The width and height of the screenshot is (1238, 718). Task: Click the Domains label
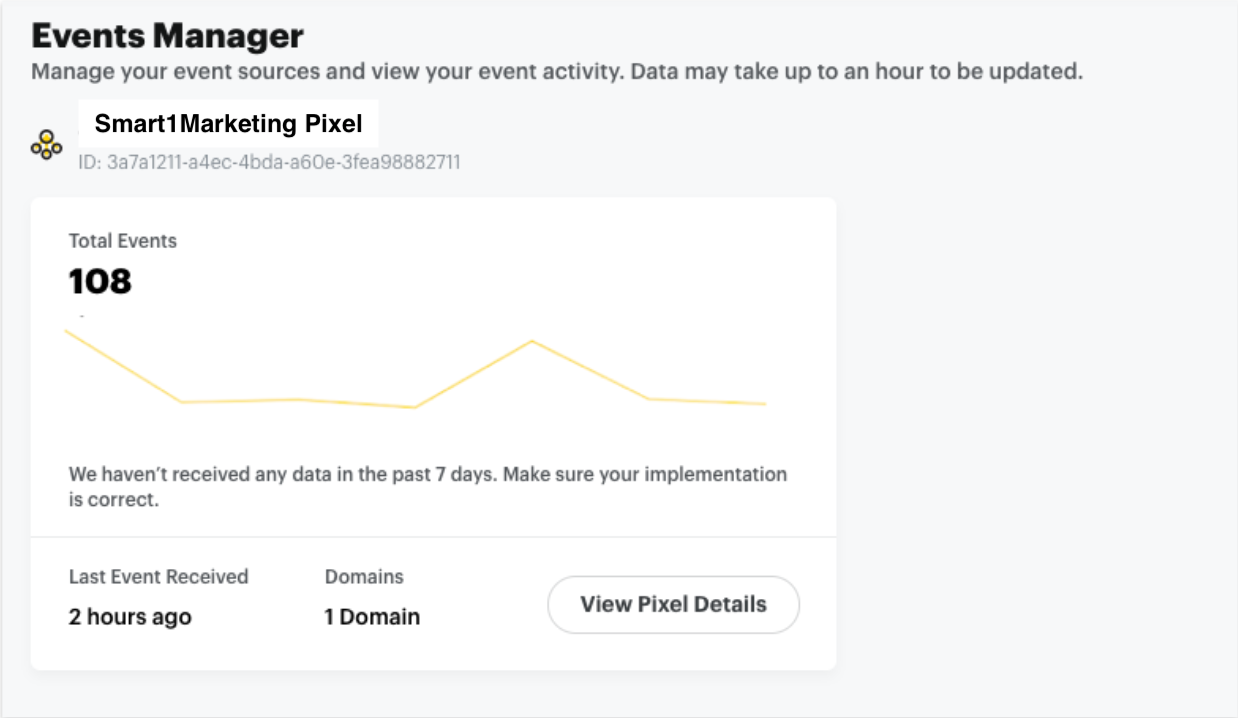point(364,577)
